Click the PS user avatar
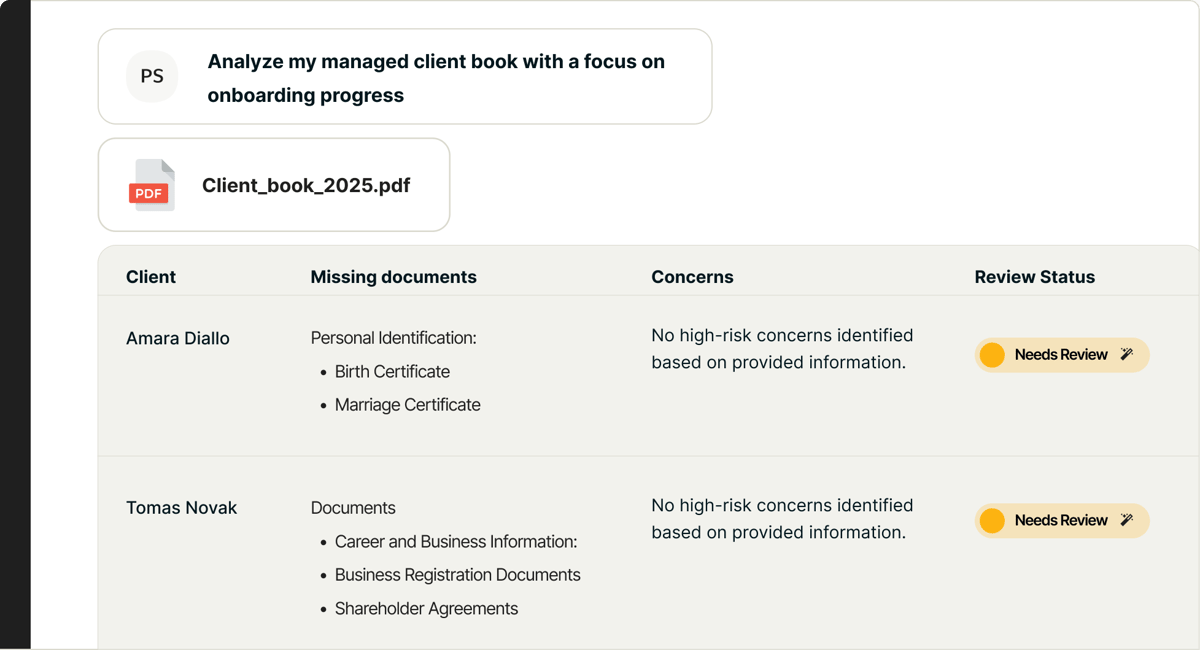The width and height of the screenshot is (1200, 650). (x=152, y=77)
